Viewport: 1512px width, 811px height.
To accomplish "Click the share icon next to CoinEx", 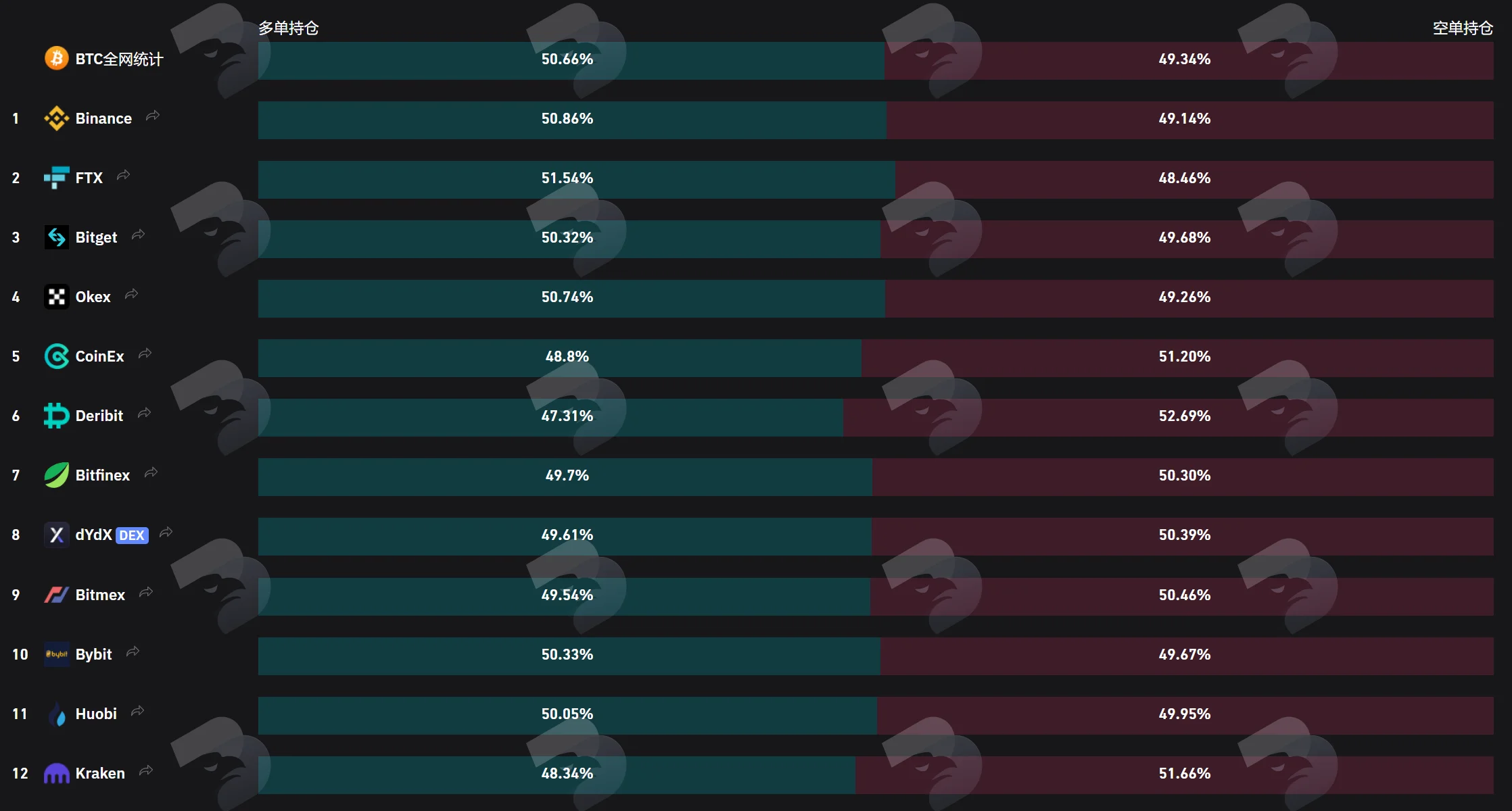I will tap(145, 353).
